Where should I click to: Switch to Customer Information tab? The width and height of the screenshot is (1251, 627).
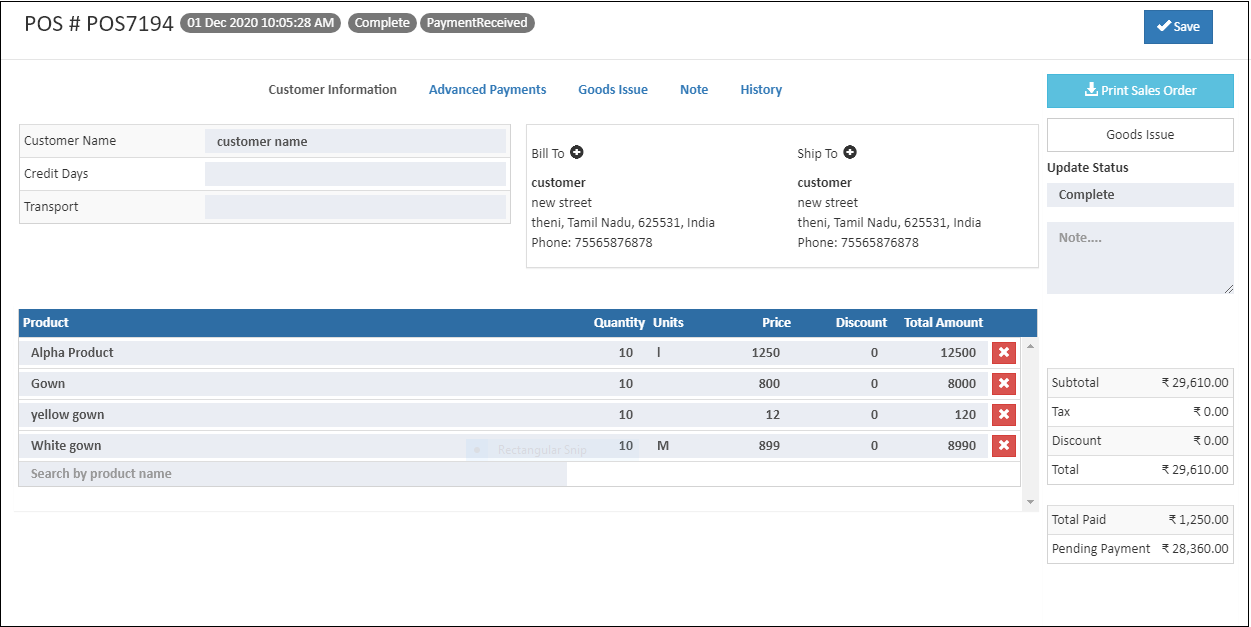click(x=332, y=89)
